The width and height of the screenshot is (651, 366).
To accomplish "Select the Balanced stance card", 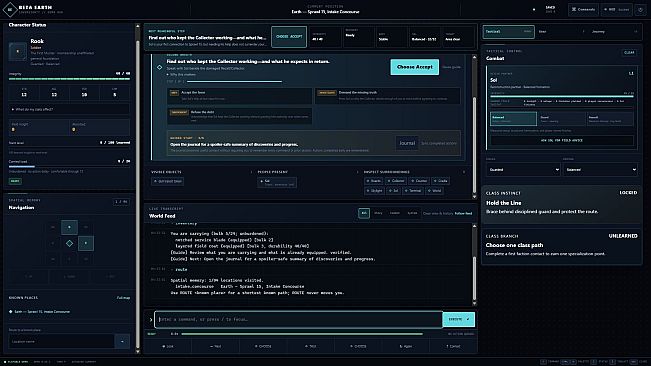I will pos(513,119).
